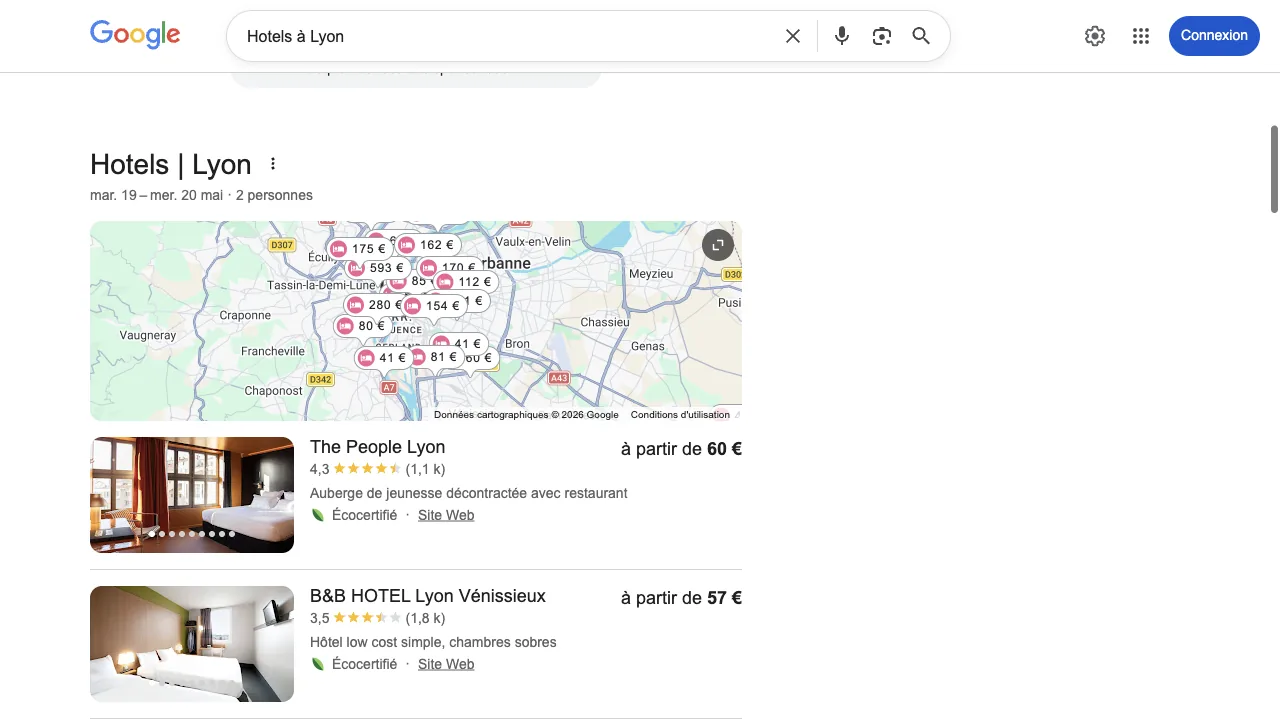The image size is (1280, 720).
Task: Open search by image (camera lens icon)
Action: tap(881, 36)
